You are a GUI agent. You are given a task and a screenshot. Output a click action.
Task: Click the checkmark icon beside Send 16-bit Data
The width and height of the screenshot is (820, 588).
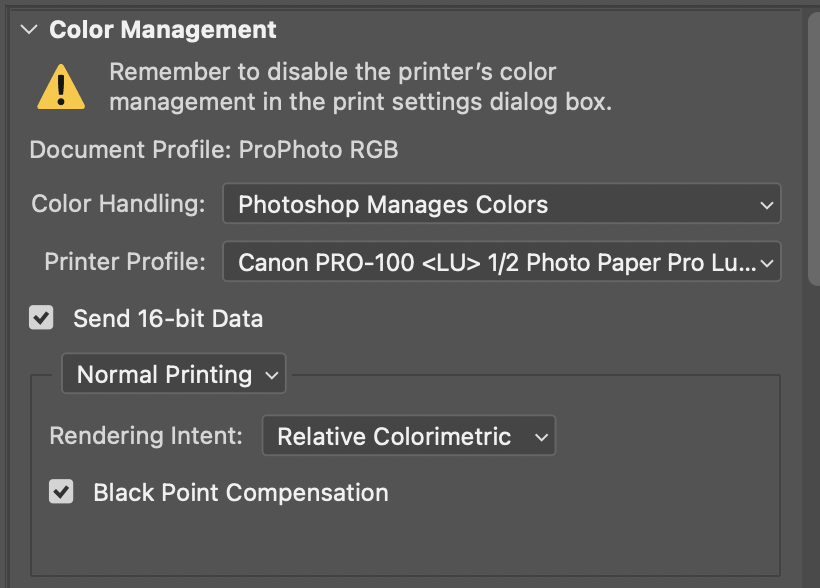[41, 318]
